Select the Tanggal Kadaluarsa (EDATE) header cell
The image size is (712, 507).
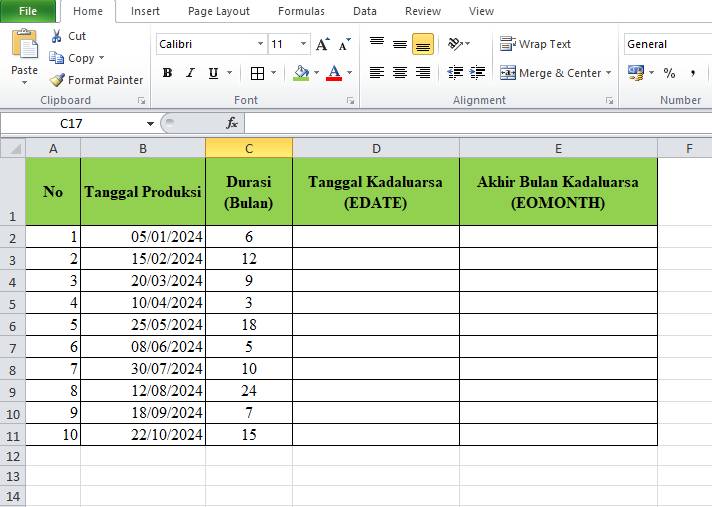[x=376, y=192]
